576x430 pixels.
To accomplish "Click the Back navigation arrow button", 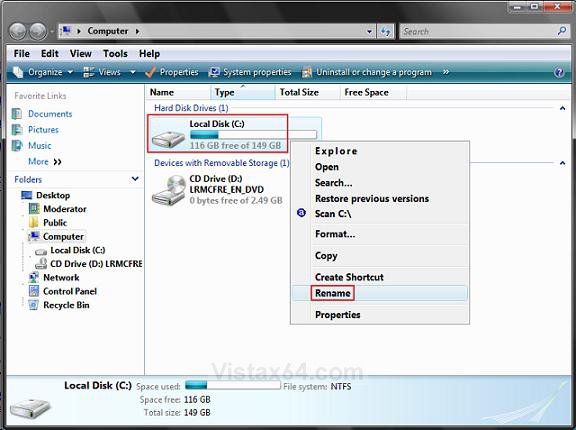I will pos(17,32).
